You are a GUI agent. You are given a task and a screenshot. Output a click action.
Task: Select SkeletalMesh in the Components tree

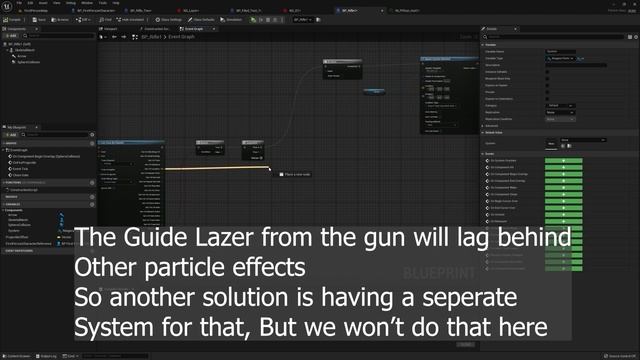[24, 50]
